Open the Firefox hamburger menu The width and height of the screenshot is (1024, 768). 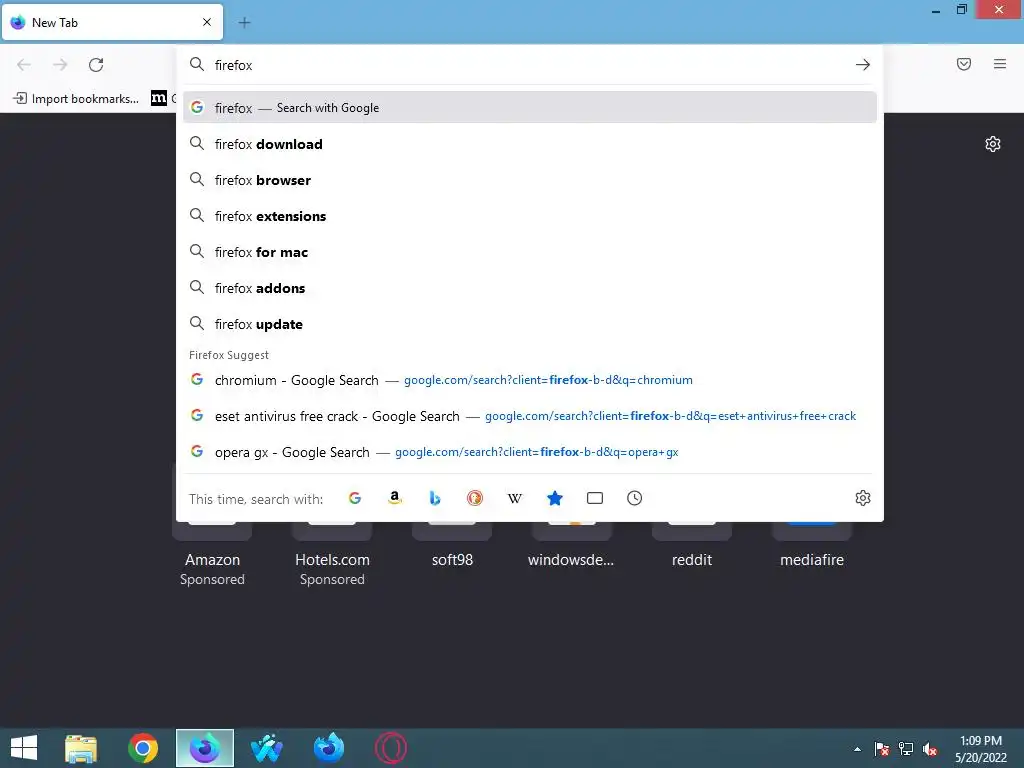click(1000, 64)
